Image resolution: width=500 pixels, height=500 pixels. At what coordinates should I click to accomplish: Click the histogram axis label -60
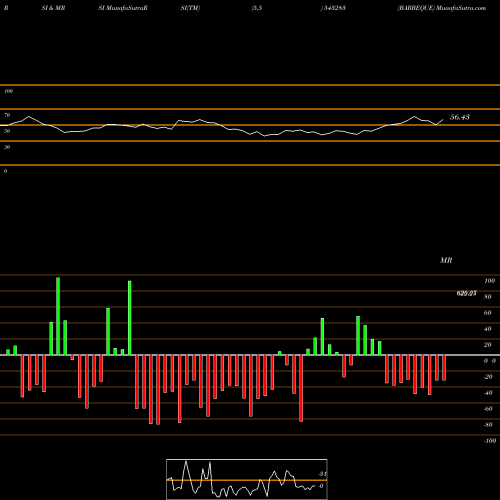(488, 409)
